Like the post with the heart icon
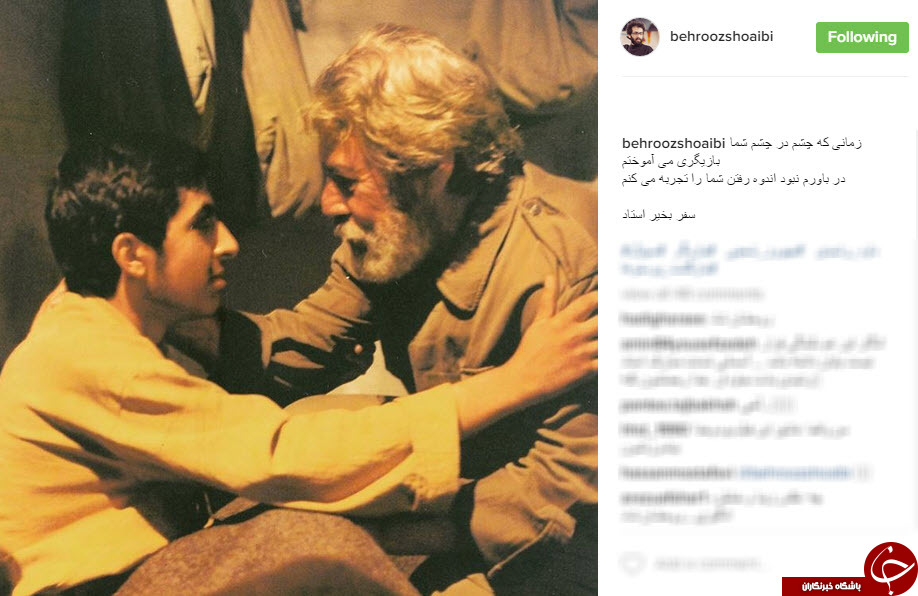Viewport: 918px width, 596px height. click(x=632, y=563)
